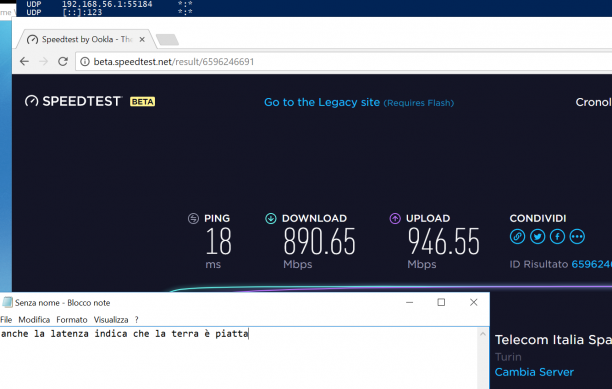Close the Speedtest by Ookla tab
Image resolution: width=612 pixels, height=389 pixels.
pyautogui.click(x=142, y=39)
